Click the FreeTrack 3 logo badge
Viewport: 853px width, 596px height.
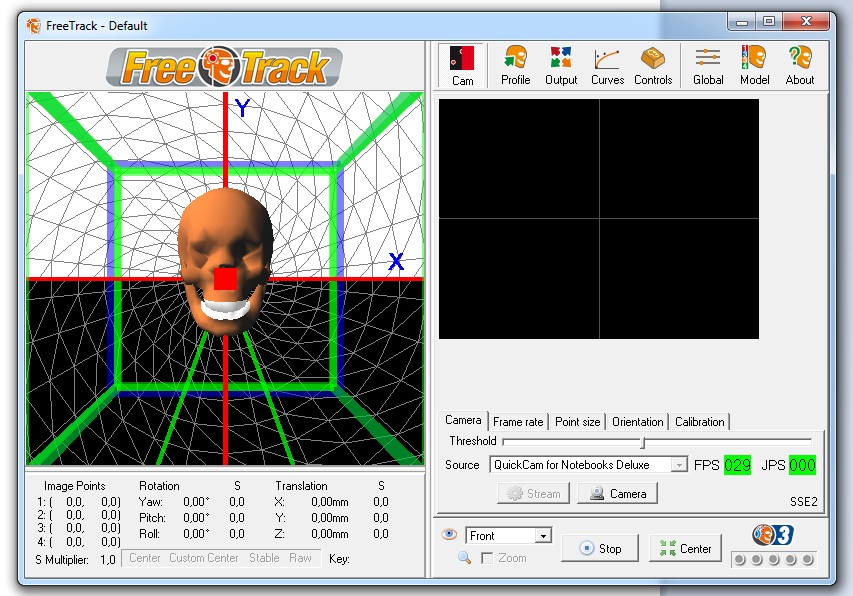[x=772, y=535]
